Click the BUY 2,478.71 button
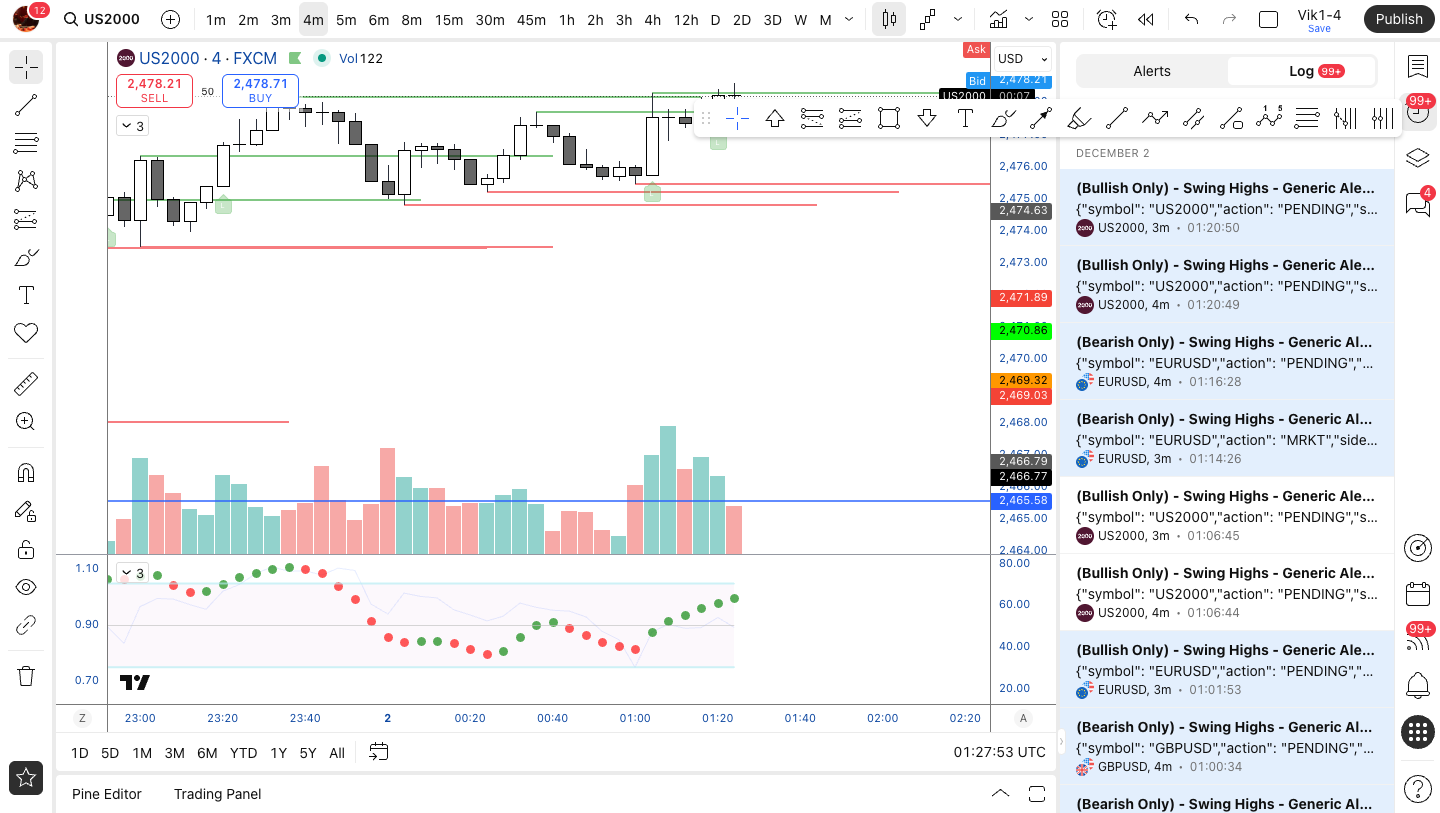Screen dimensions: 1440x813 [260, 90]
